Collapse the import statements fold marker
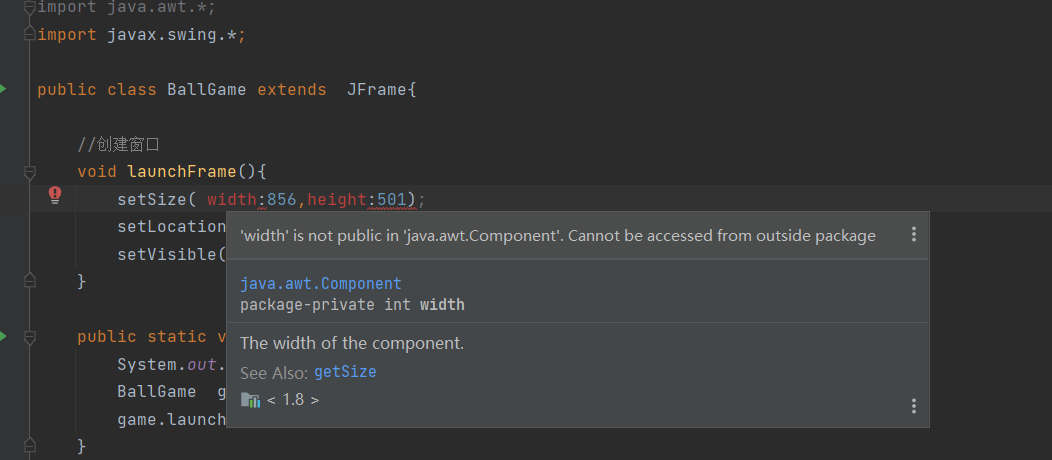The image size is (1052, 460). [x=29, y=7]
